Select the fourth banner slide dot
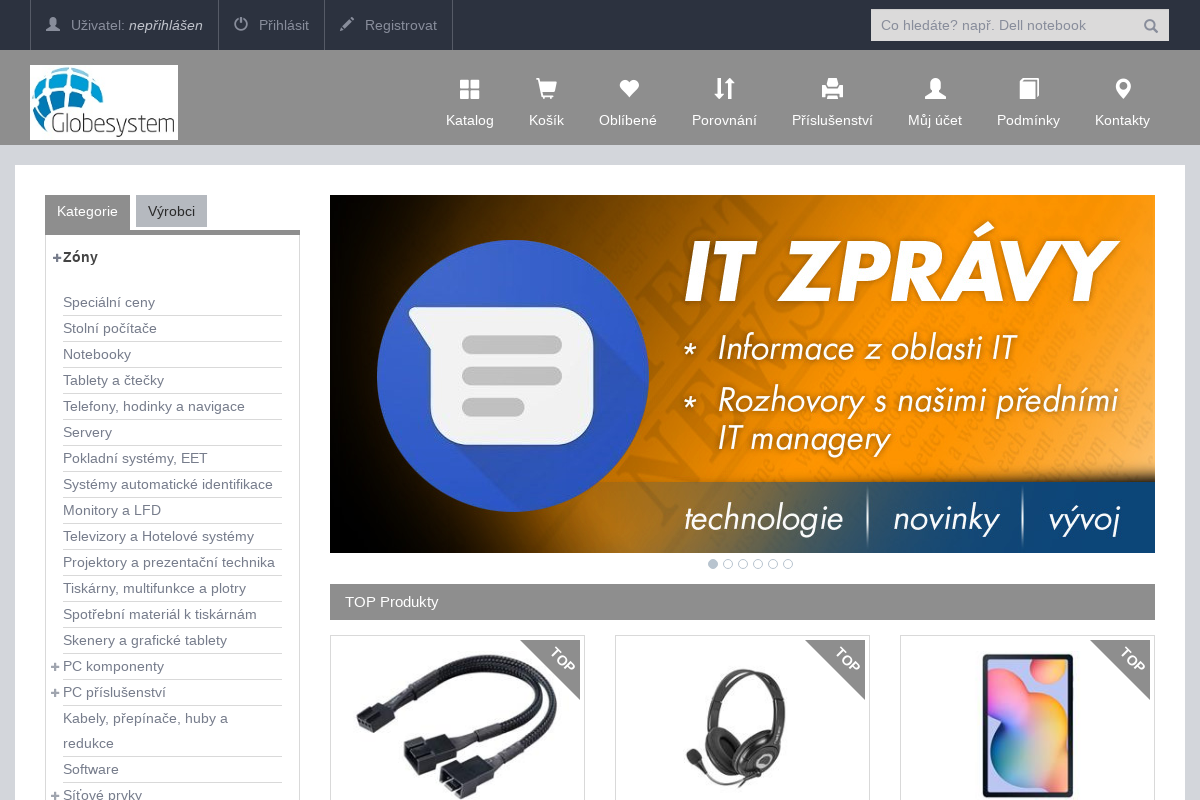This screenshot has width=1200, height=800. (758, 564)
